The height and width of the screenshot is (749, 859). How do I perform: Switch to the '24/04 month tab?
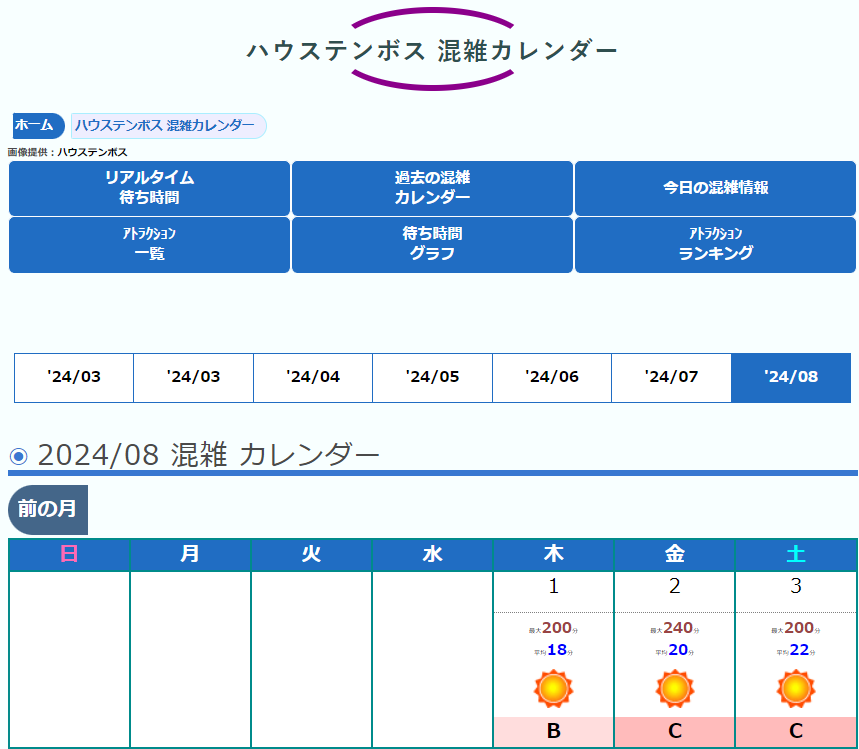pos(313,378)
